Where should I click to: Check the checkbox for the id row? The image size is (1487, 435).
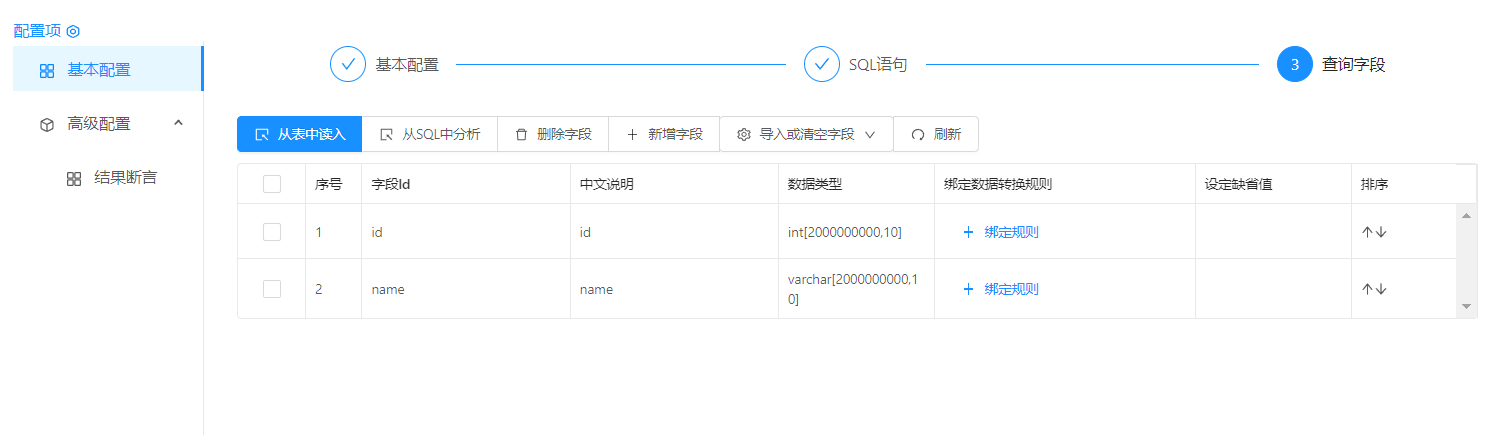tap(272, 232)
